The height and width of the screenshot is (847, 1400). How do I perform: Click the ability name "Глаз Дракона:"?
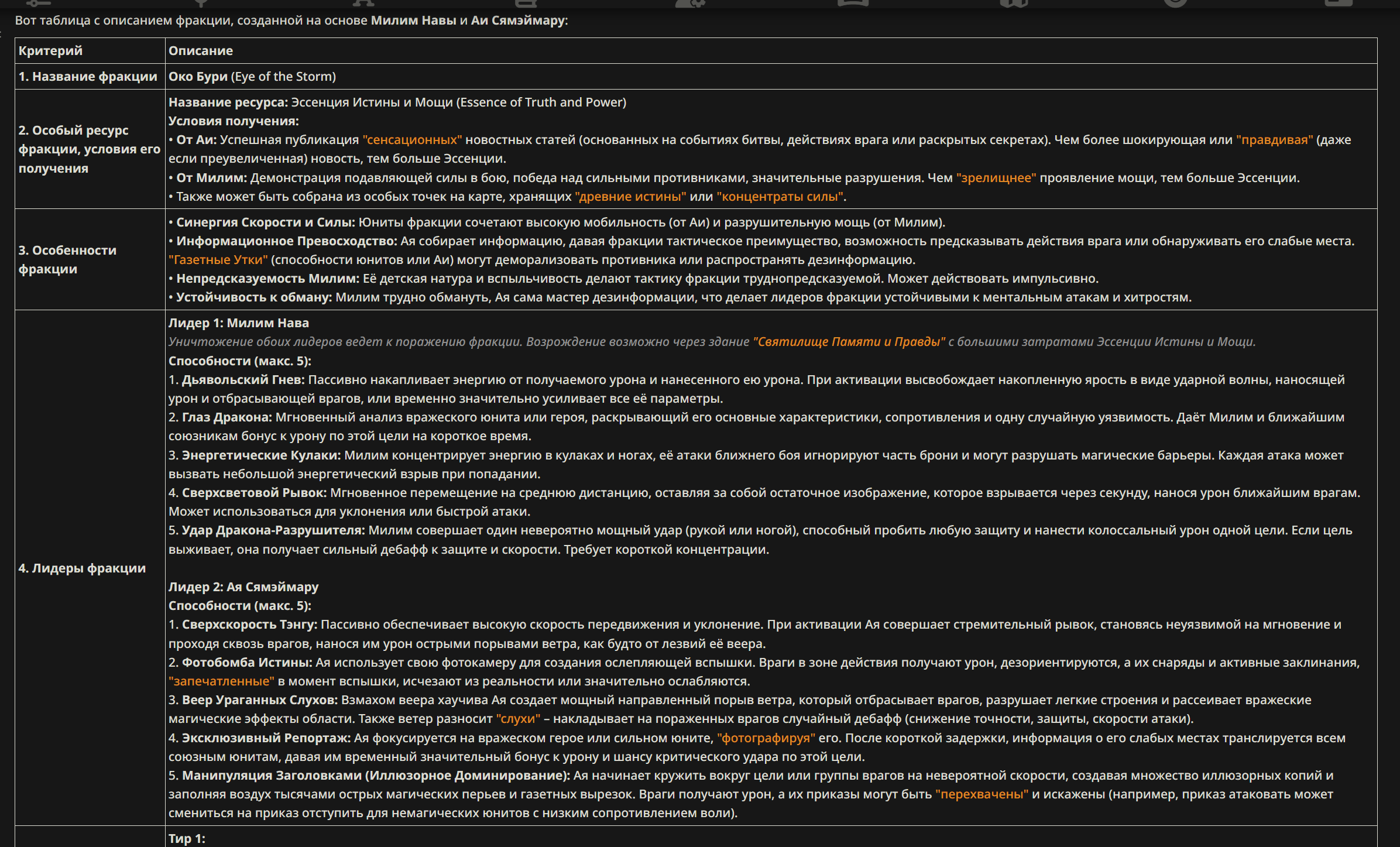227,417
